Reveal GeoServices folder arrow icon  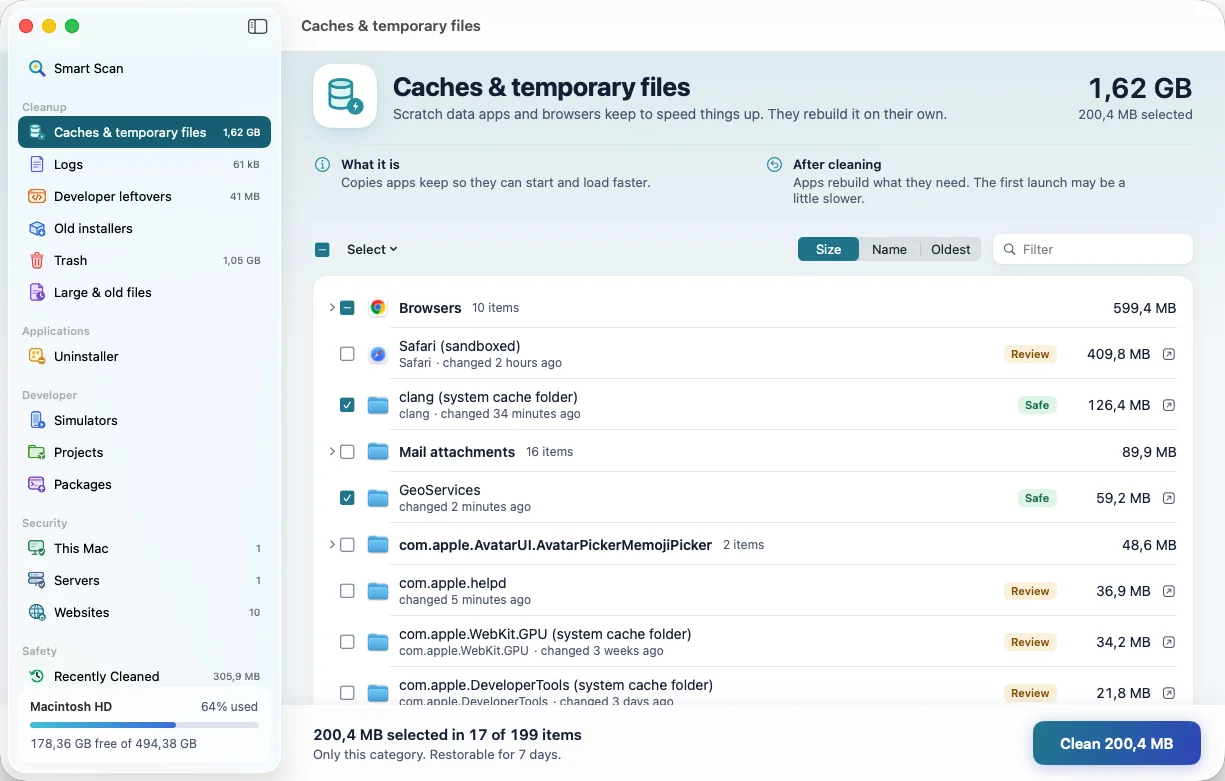pyautogui.click(x=1169, y=498)
